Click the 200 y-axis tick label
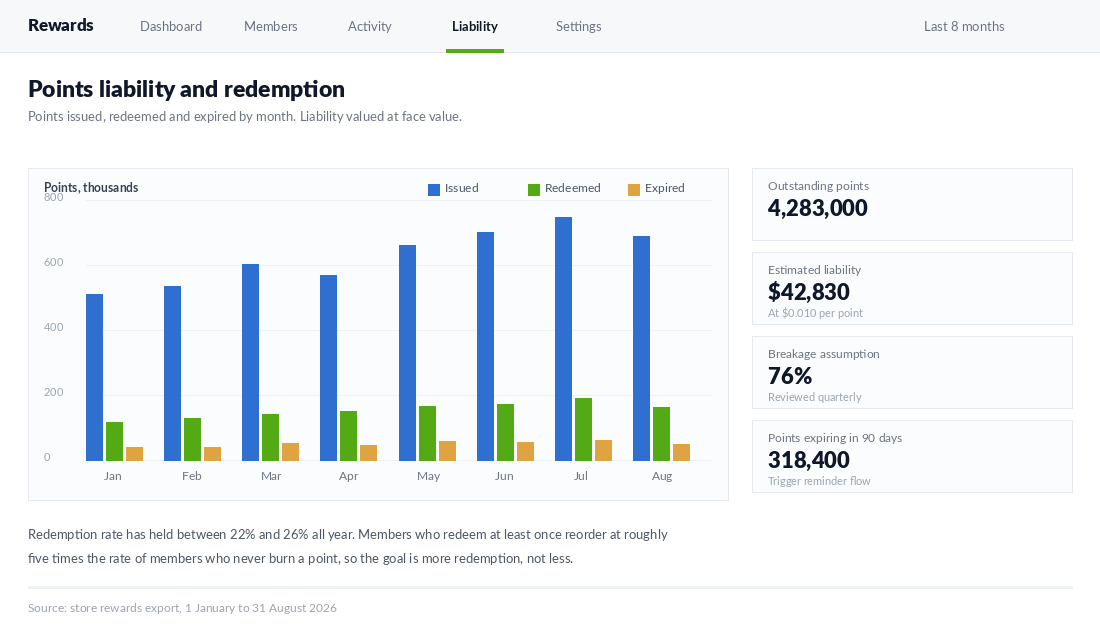The width and height of the screenshot is (1100, 640). point(53,392)
